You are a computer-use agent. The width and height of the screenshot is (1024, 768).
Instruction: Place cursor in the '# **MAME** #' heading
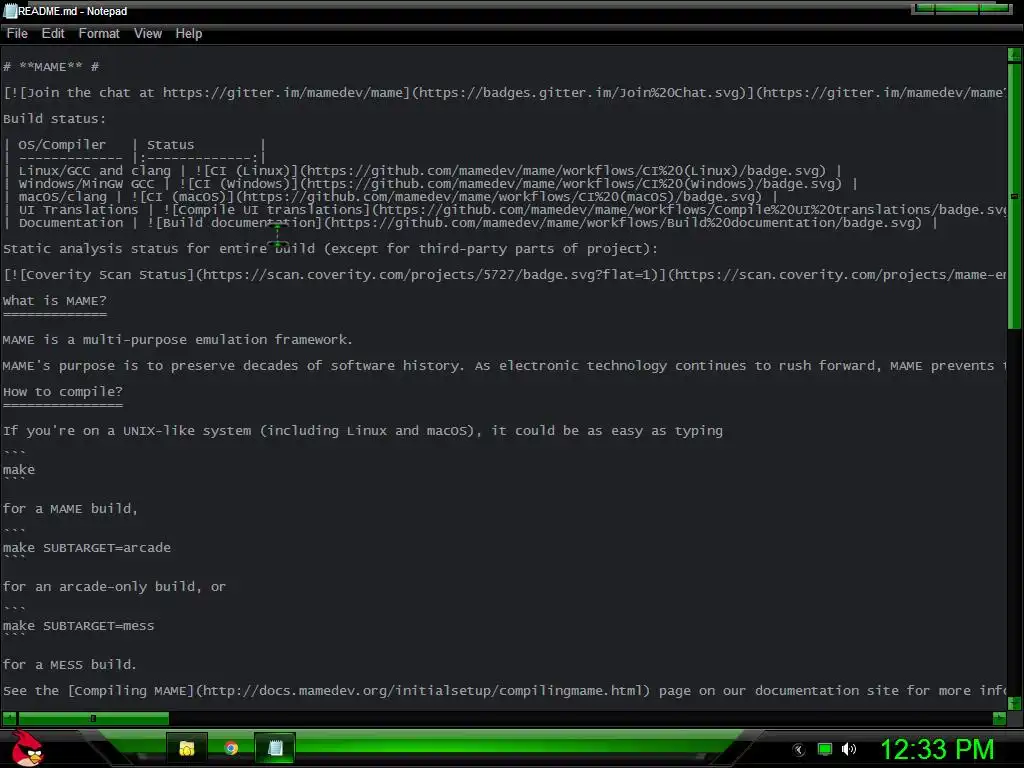point(51,67)
